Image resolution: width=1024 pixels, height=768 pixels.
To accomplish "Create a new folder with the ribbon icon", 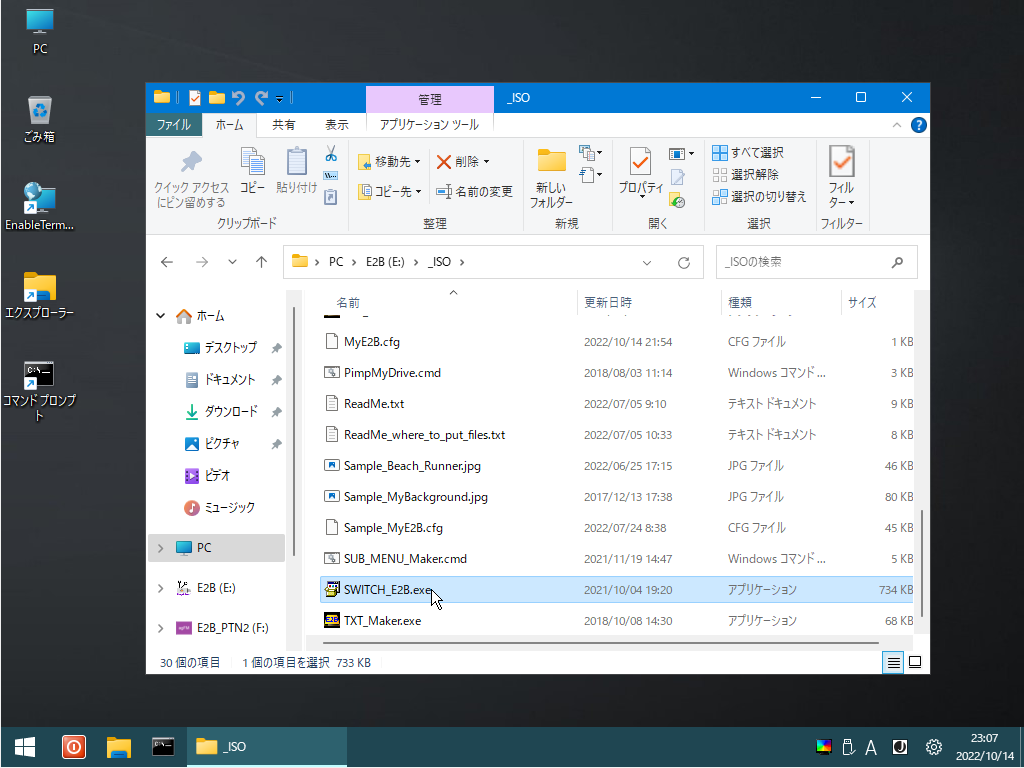I will click(x=551, y=162).
